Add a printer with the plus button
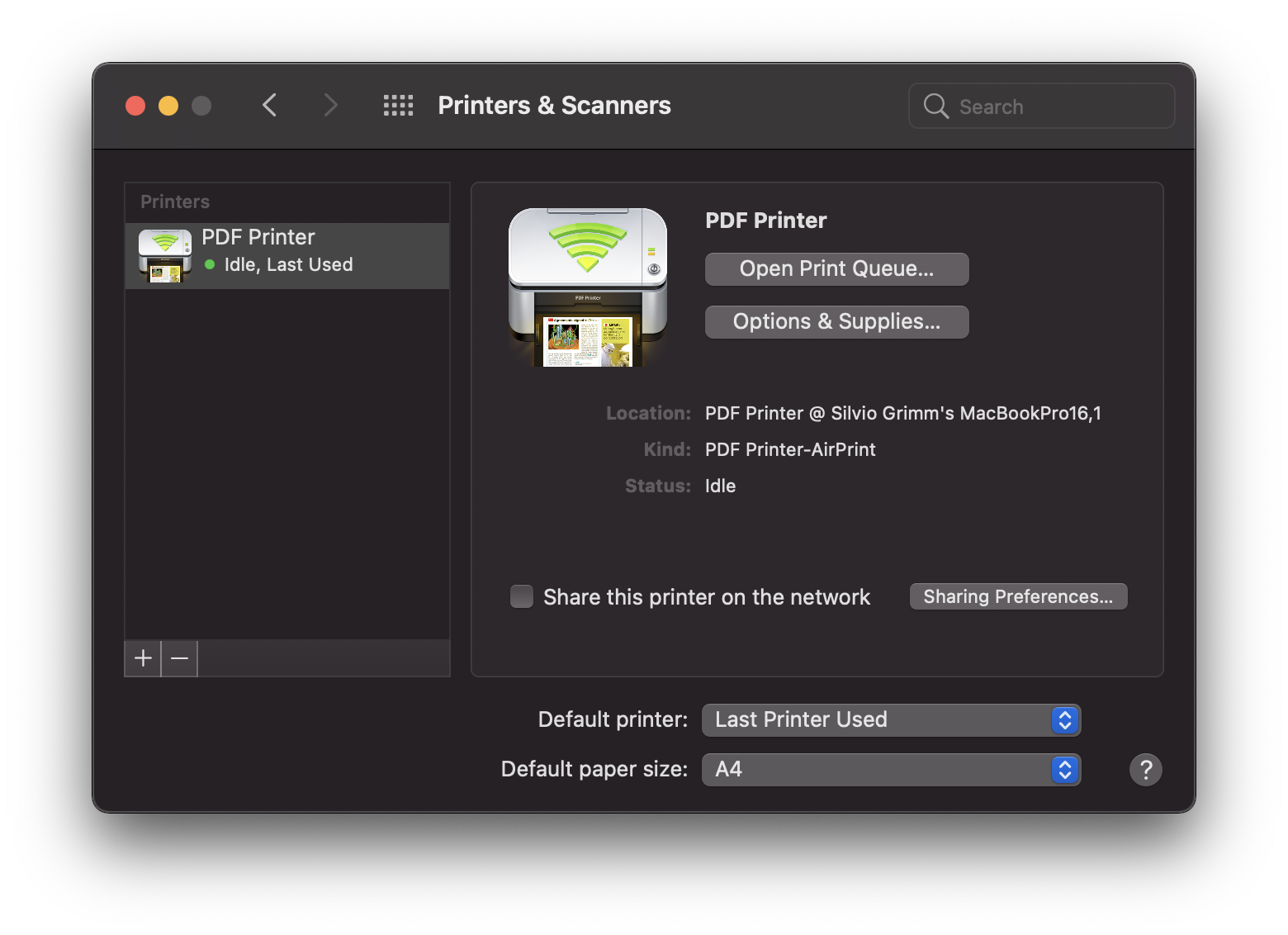Viewport: 1288px width, 935px height. click(x=143, y=658)
